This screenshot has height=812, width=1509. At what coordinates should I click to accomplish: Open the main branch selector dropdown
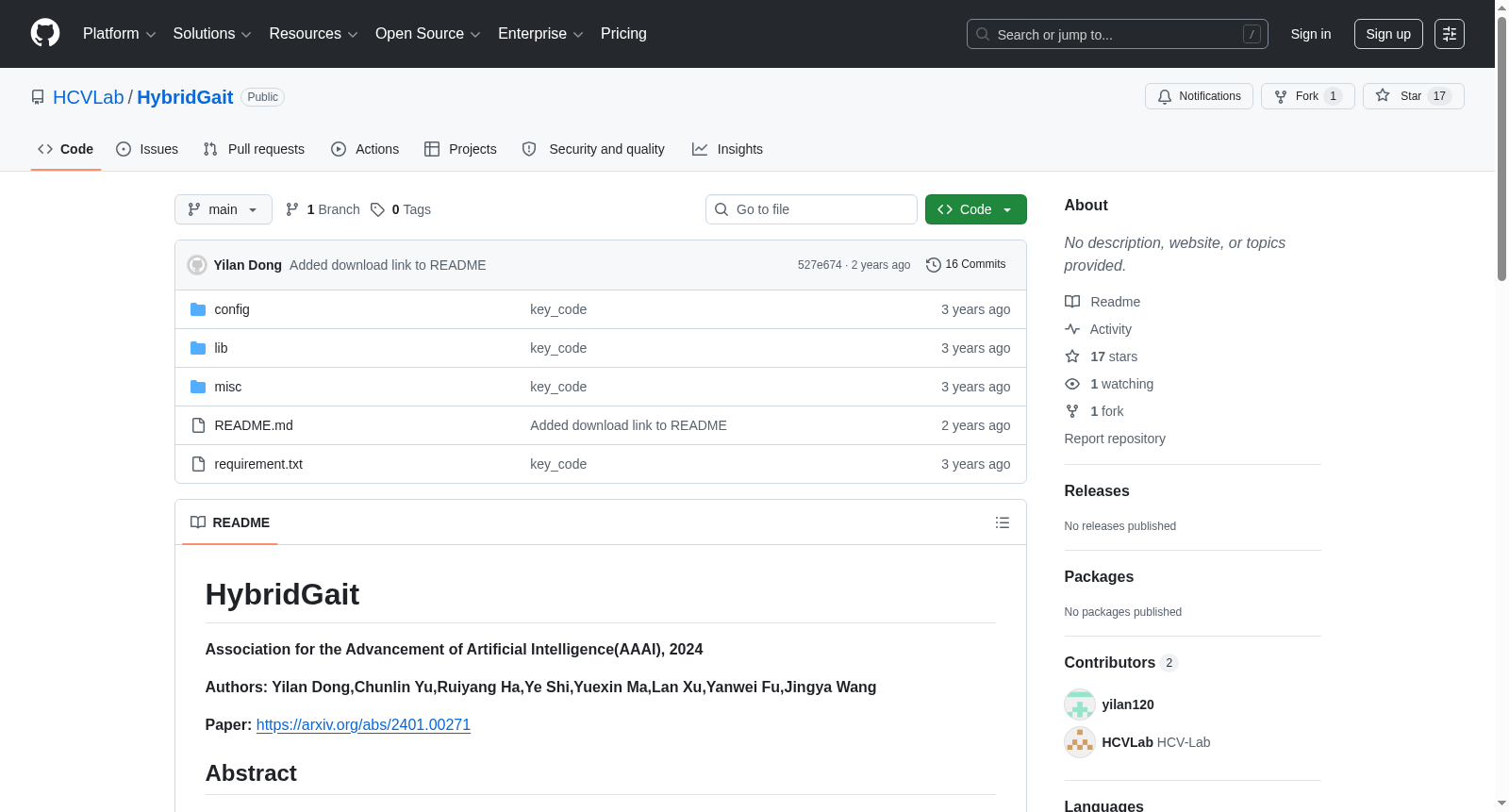224,209
